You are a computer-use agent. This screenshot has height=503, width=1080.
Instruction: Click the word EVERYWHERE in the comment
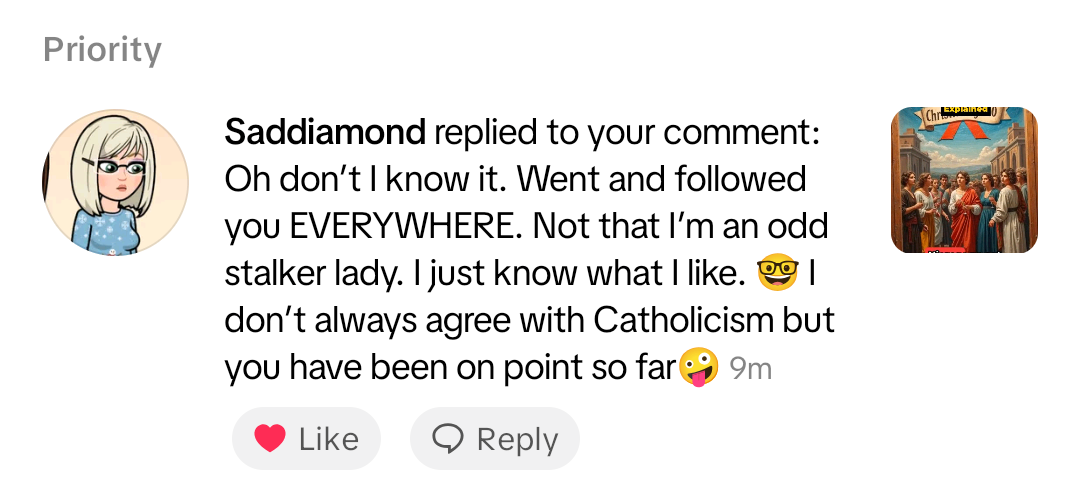click(x=406, y=227)
